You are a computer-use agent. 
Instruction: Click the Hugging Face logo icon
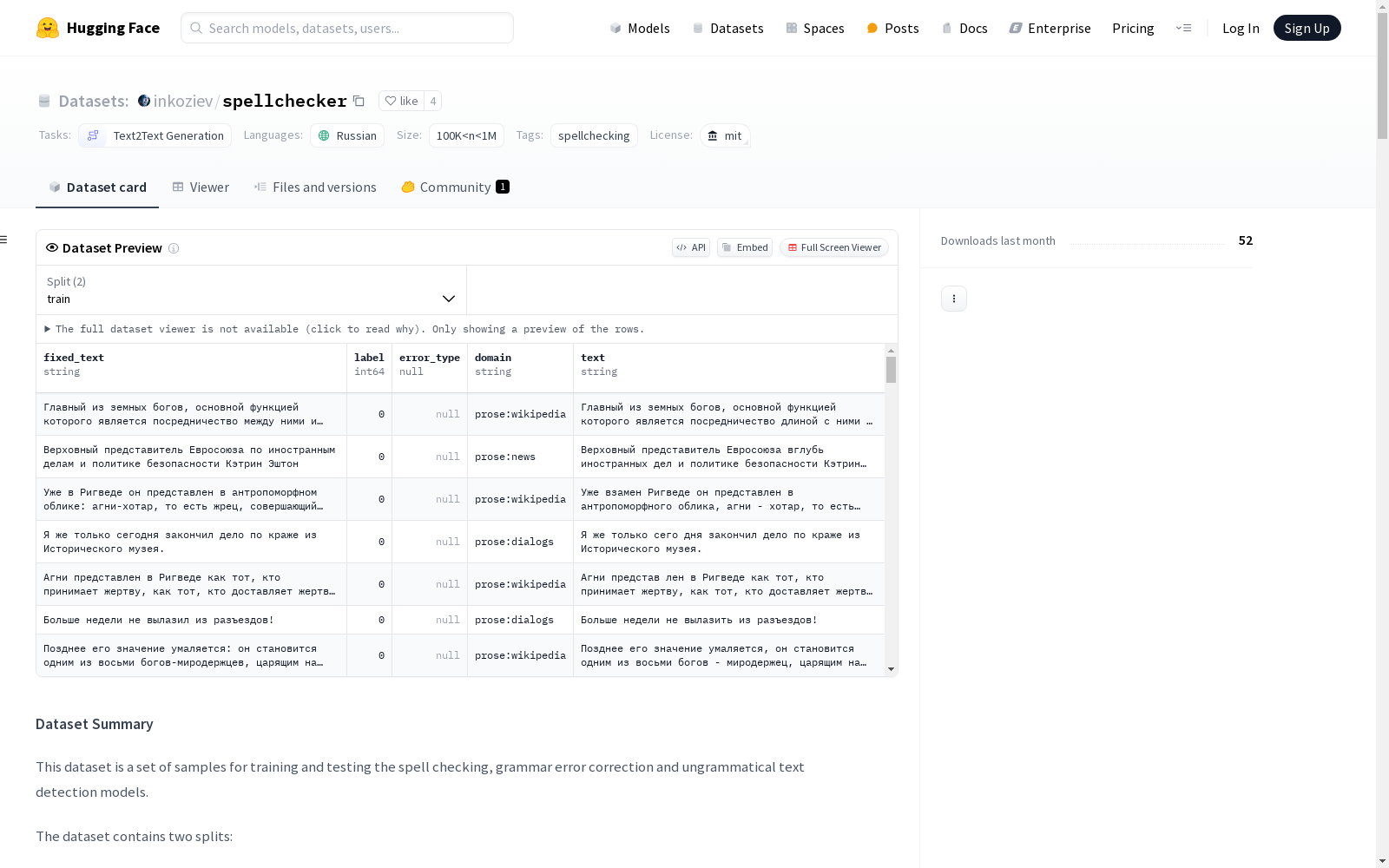(48, 28)
